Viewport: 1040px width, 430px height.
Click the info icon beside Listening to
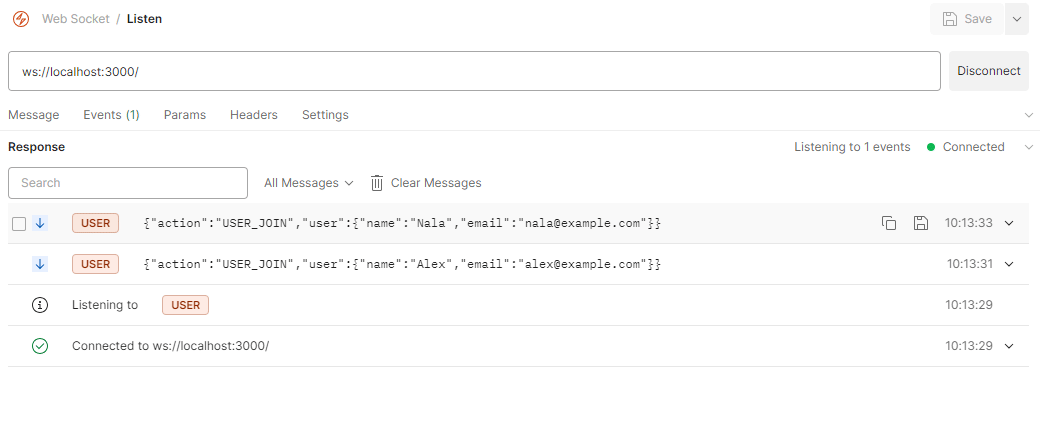40,305
